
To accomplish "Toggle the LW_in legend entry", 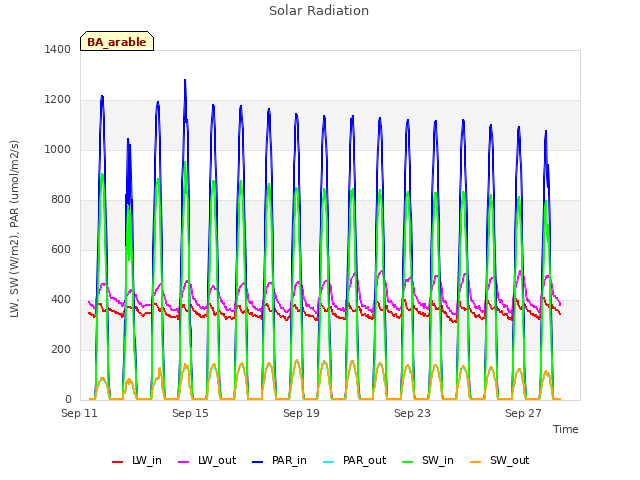I will 137,461.
